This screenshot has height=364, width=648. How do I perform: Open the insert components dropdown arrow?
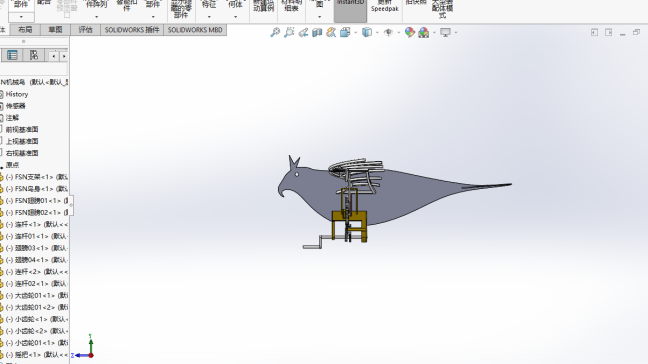pyautogui.click(x=21, y=17)
